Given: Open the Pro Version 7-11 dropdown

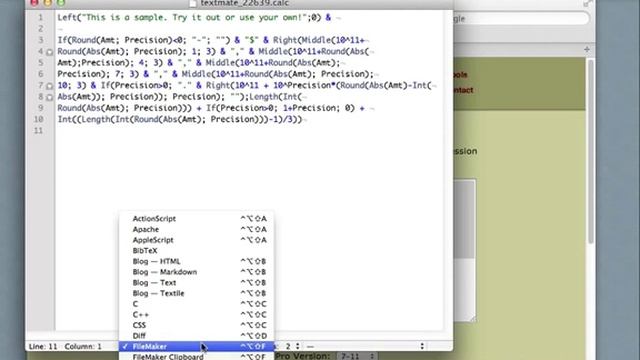Looking at the screenshot, I should (356, 356).
